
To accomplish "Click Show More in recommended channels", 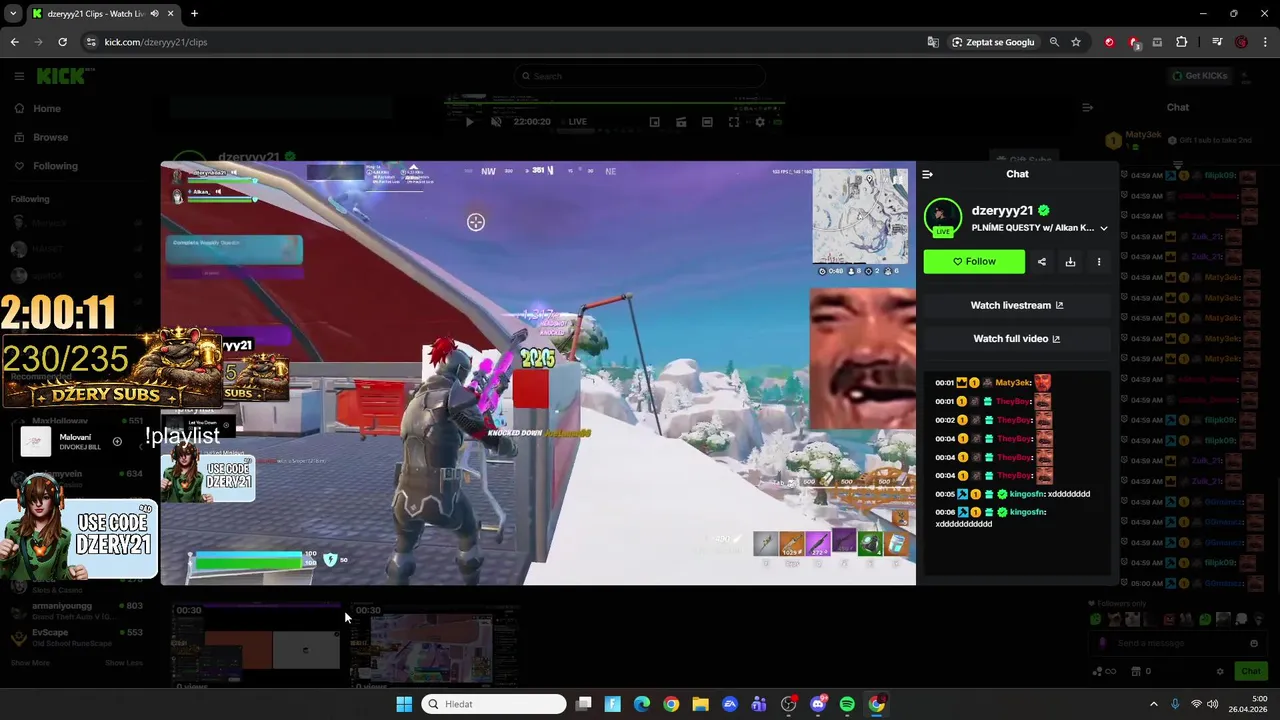I will pyautogui.click(x=30, y=663).
